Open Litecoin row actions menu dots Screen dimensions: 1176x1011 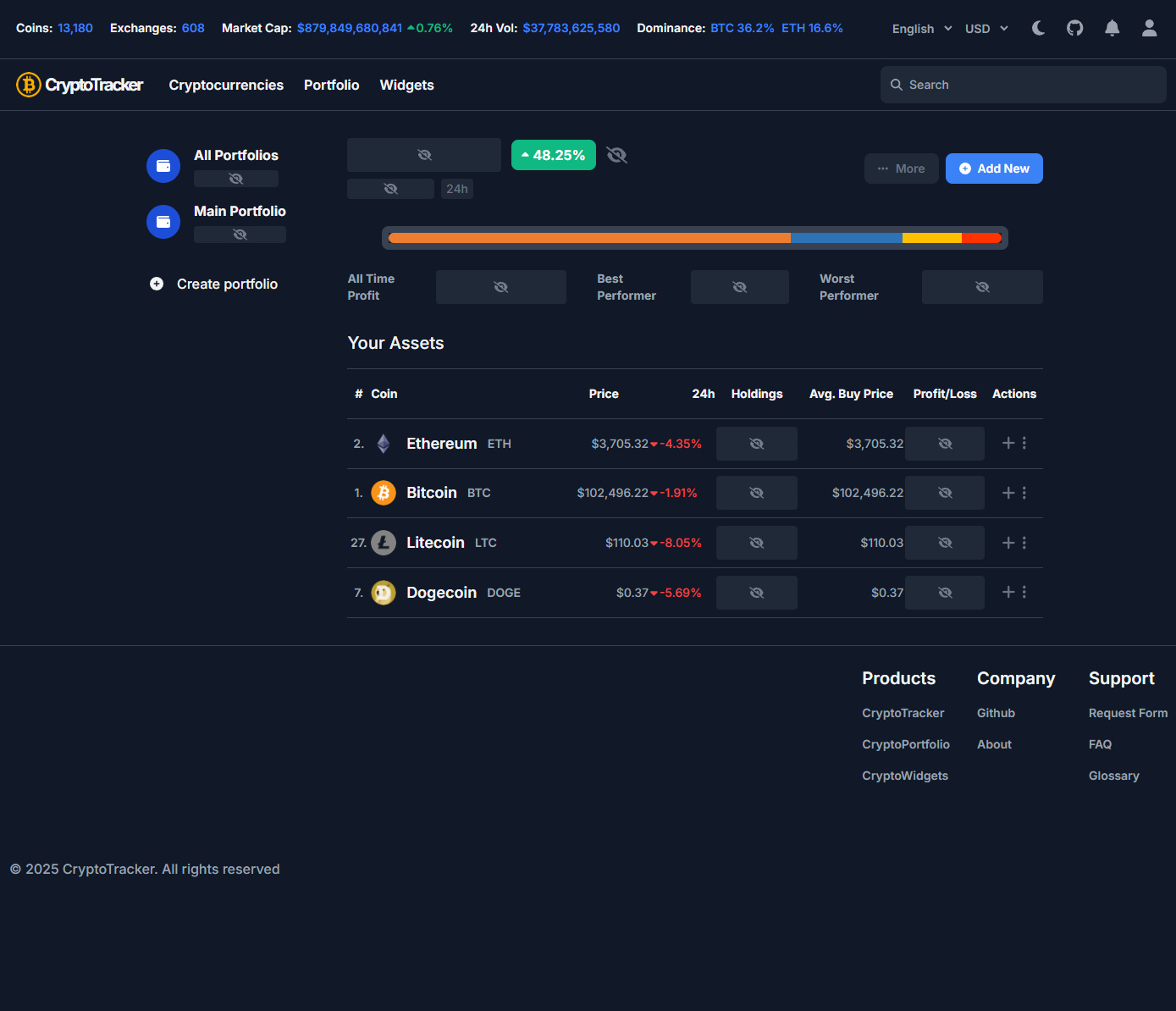(x=1024, y=543)
